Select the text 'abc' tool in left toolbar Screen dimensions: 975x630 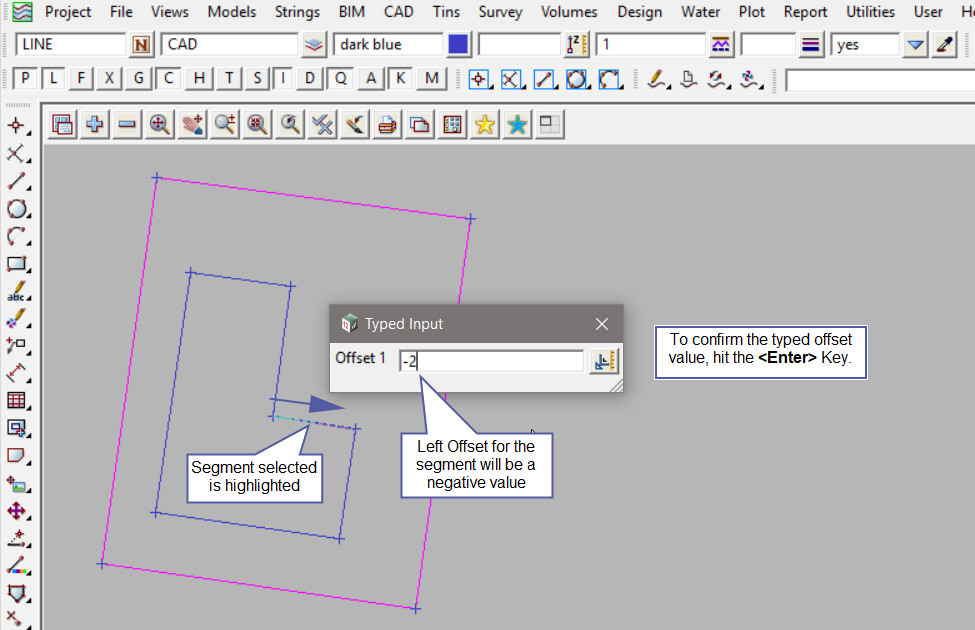tap(16, 293)
